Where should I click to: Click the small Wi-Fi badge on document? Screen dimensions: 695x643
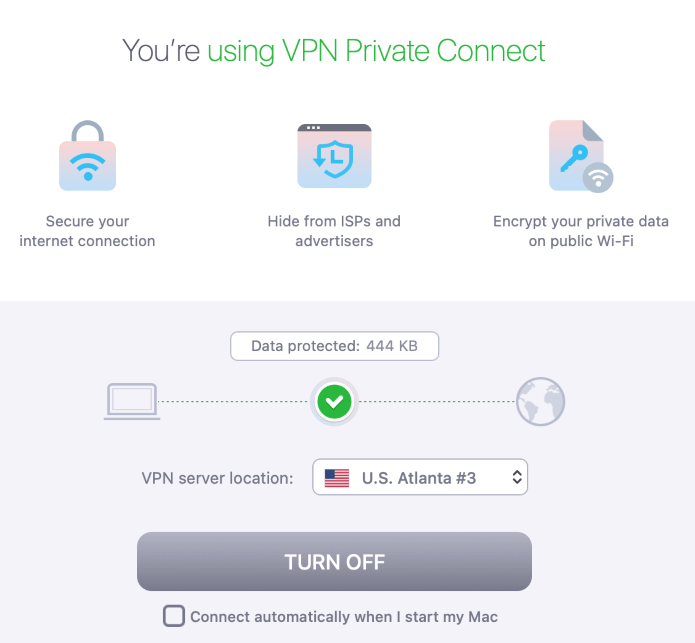pyautogui.click(x=598, y=178)
